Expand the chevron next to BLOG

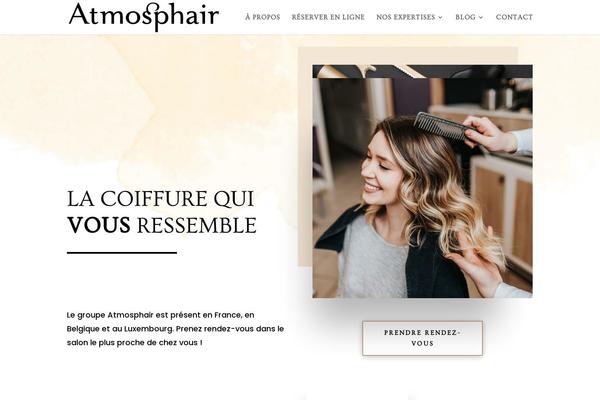(x=481, y=18)
